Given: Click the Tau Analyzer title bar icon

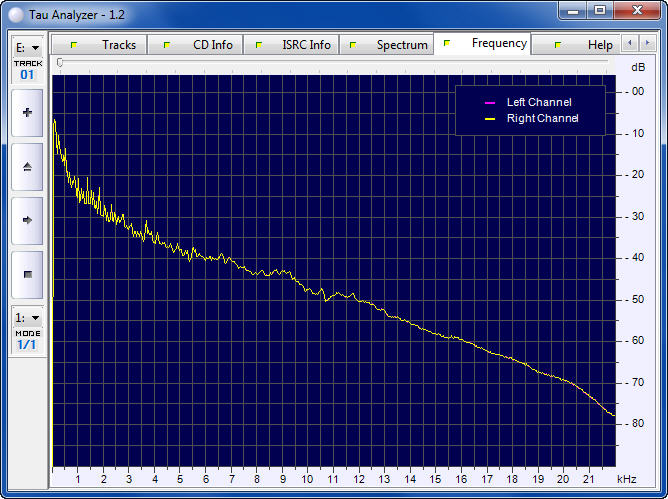Looking at the screenshot, I should (x=16, y=15).
